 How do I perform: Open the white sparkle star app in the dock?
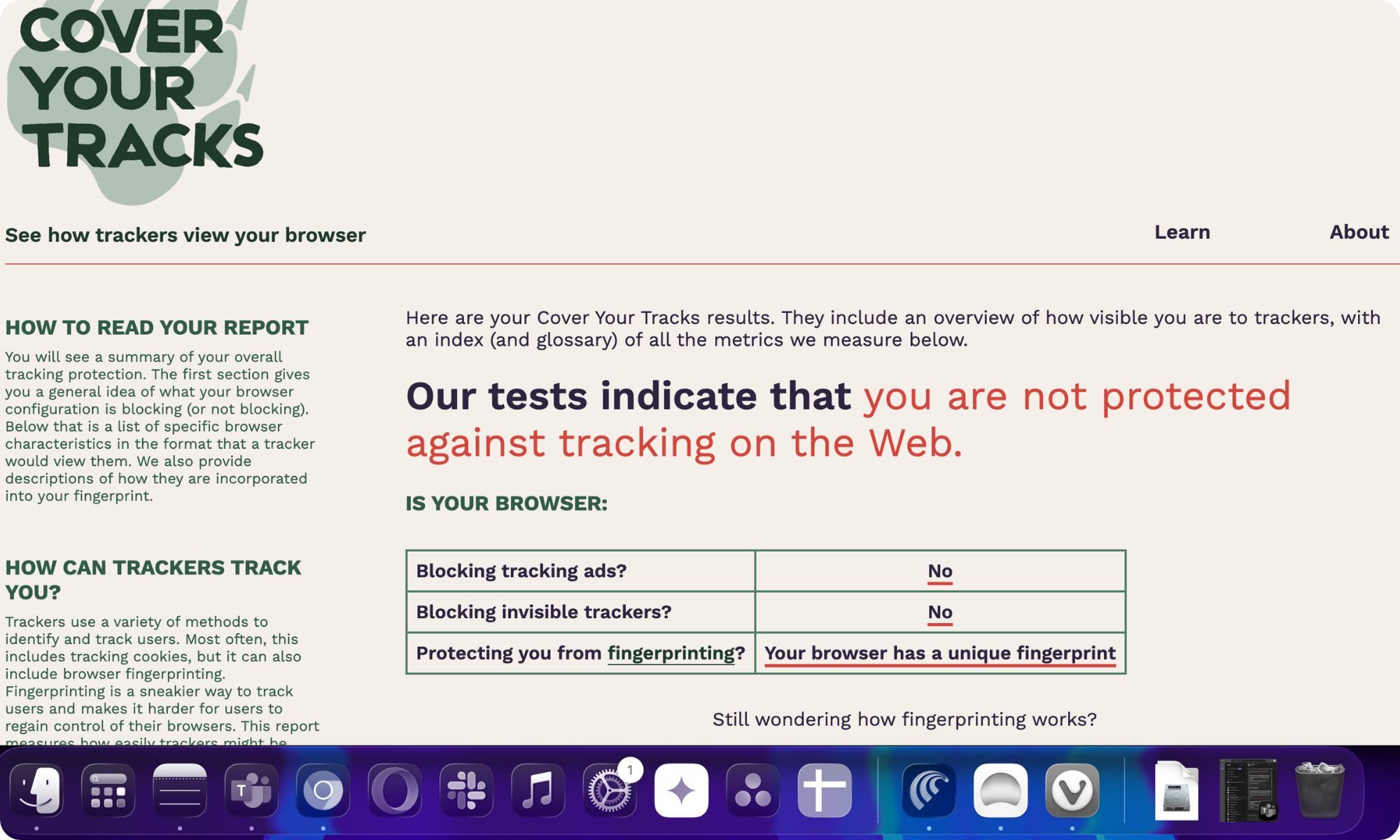tap(681, 790)
